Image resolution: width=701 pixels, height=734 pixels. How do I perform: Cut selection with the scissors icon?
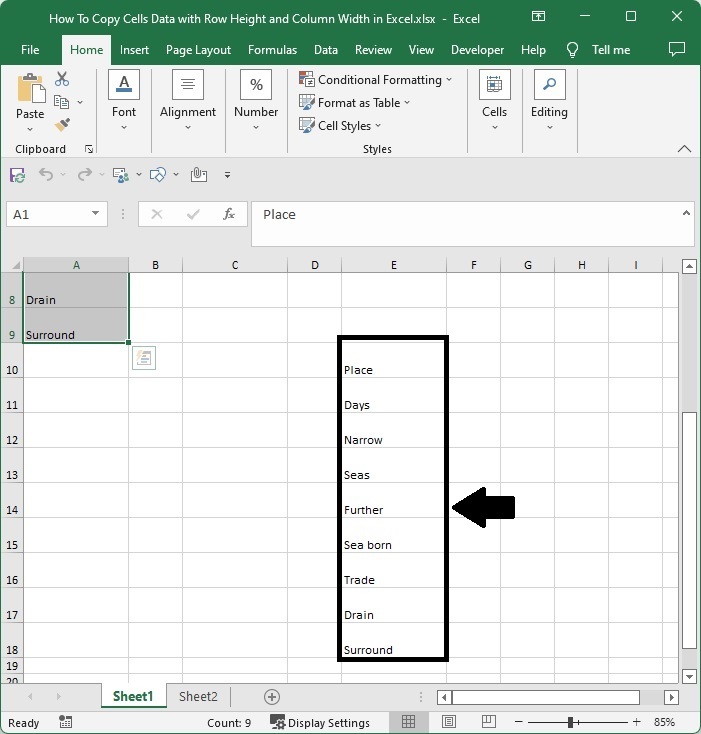(62, 79)
